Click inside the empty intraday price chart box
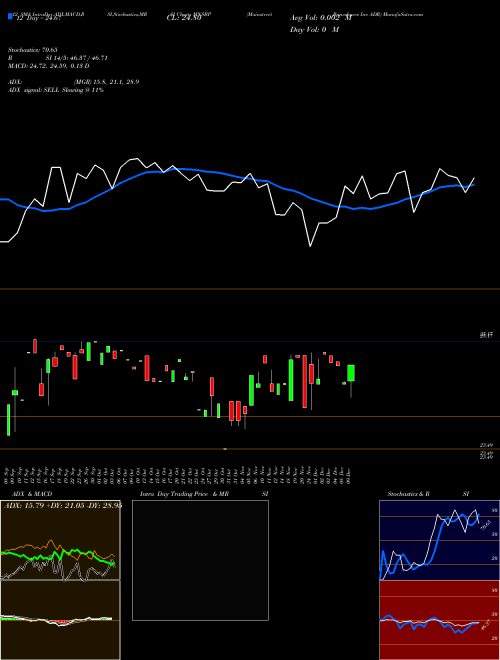 click(x=200, y=560)
